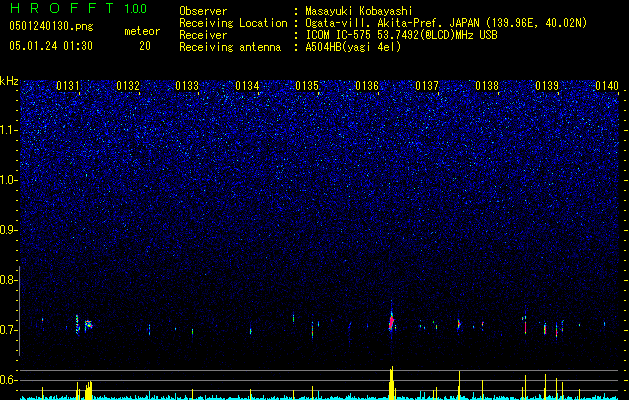
Task: Click the 0.8 kHz axis label
Action: point(8,280)
